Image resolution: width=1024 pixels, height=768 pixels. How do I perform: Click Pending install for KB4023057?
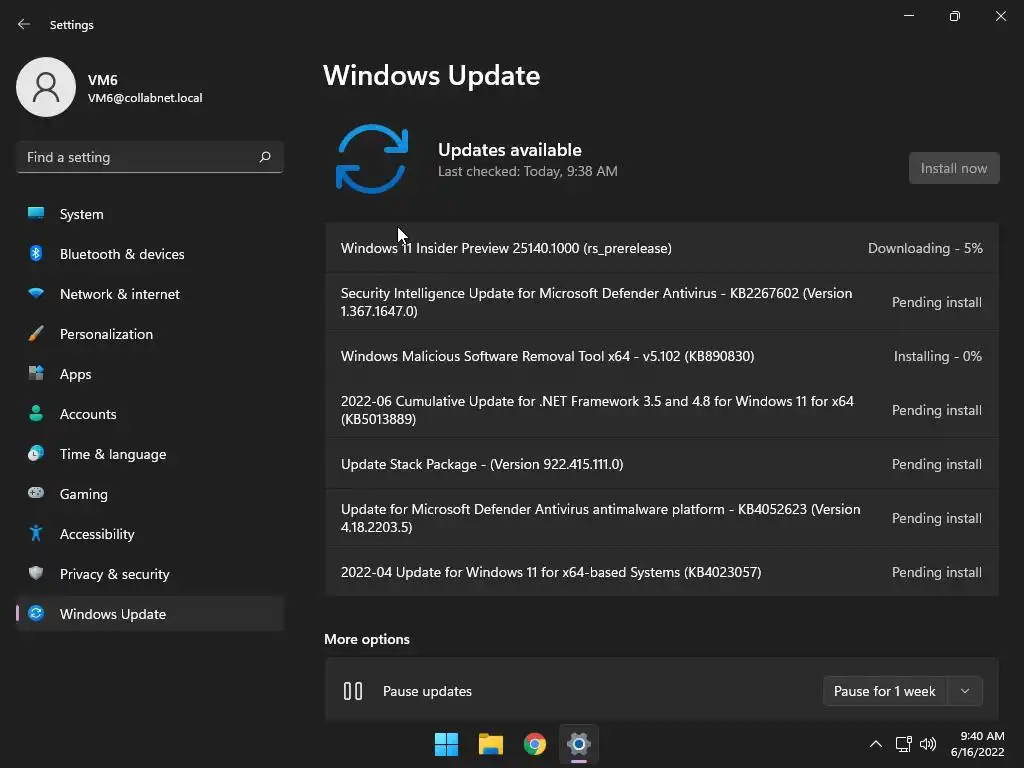[x=936, y=572]
